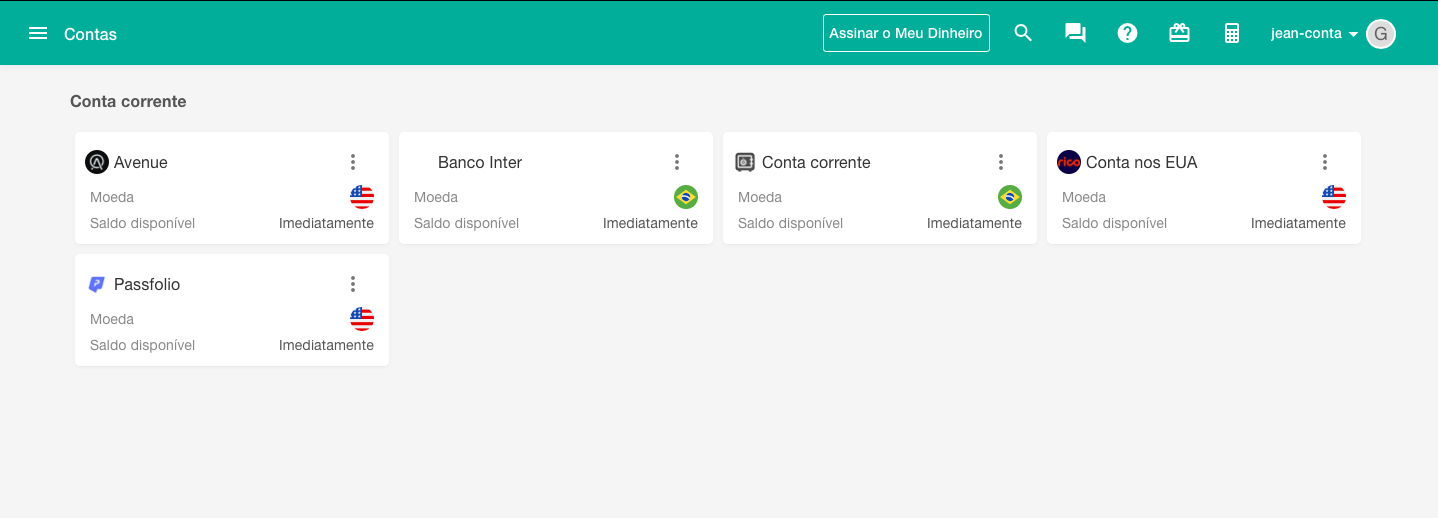The width and height of the screenshot is (1438, 518).
Task: Click the Avenue account logo
Action: click(97, 162)
